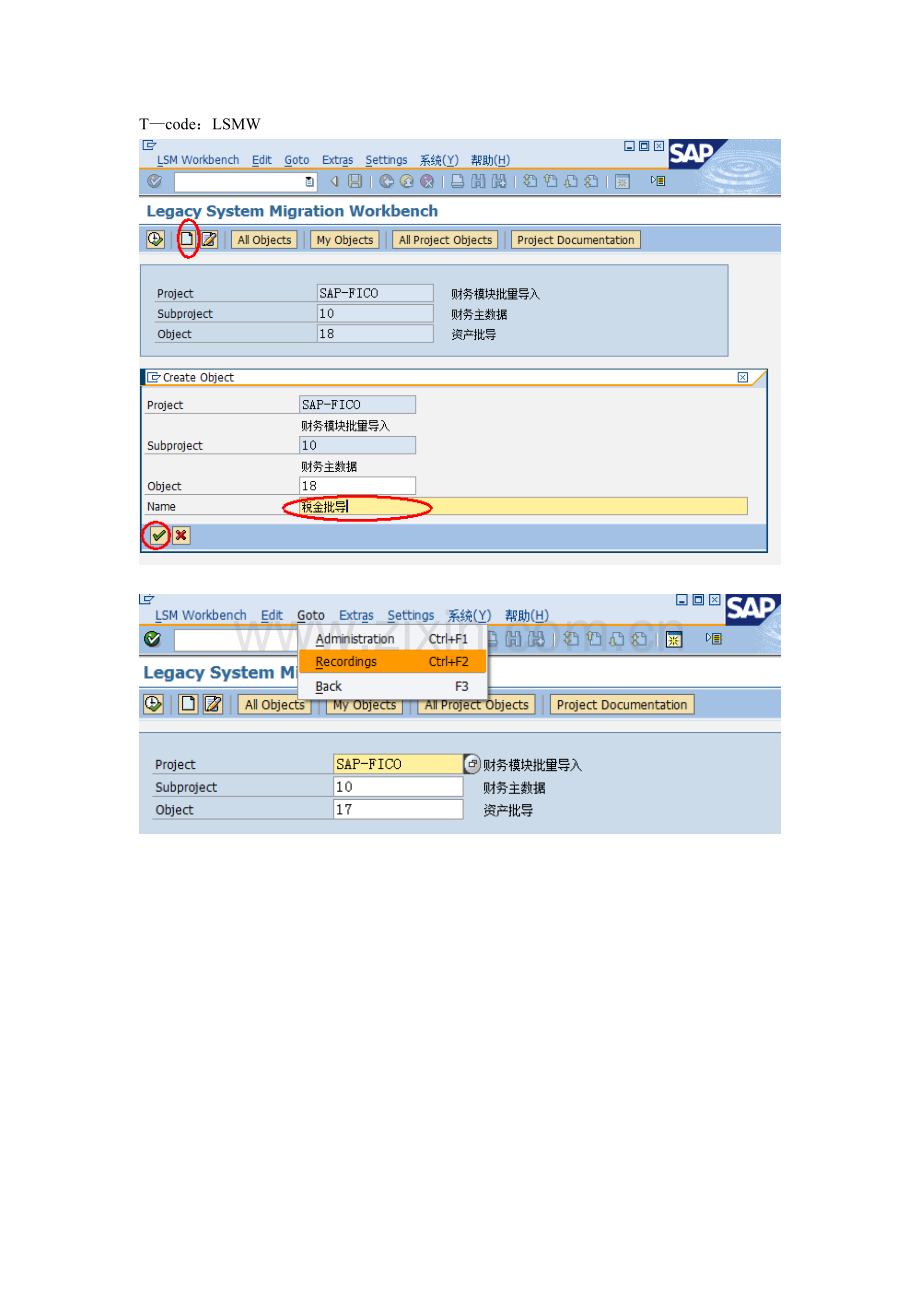
Task: Click Find binoculars icon in window behind Create Object dialog
Action: point(477,181)
